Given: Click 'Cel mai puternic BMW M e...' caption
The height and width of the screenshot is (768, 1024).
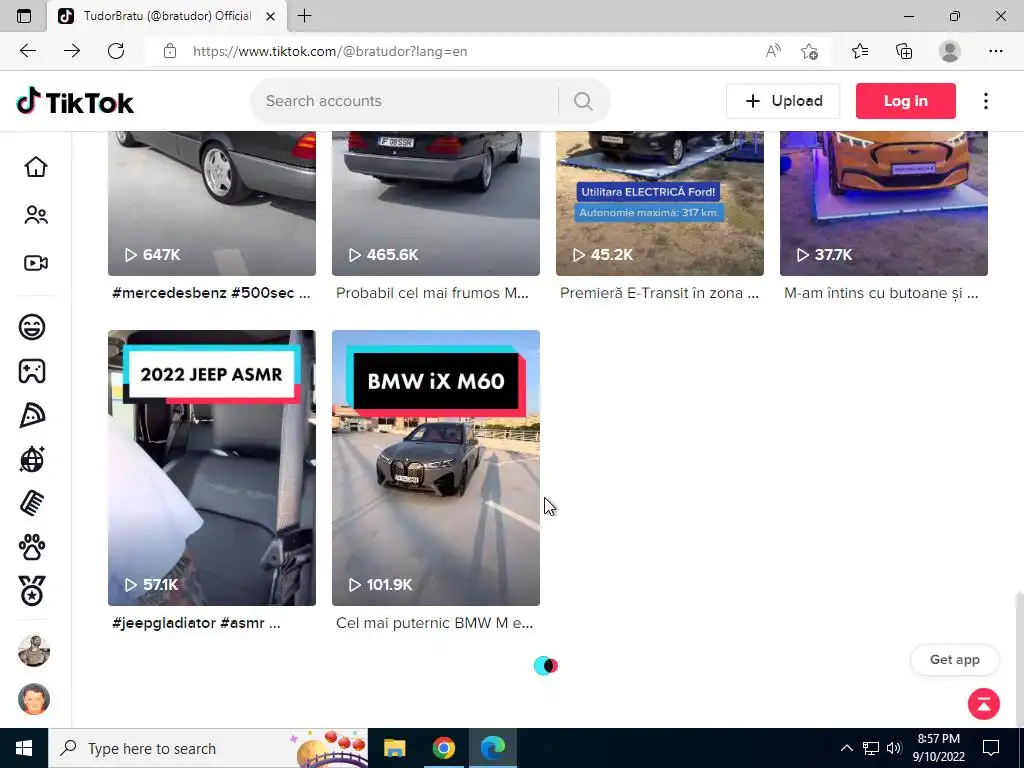Looking at the screenshot, I should click(434, 623).
